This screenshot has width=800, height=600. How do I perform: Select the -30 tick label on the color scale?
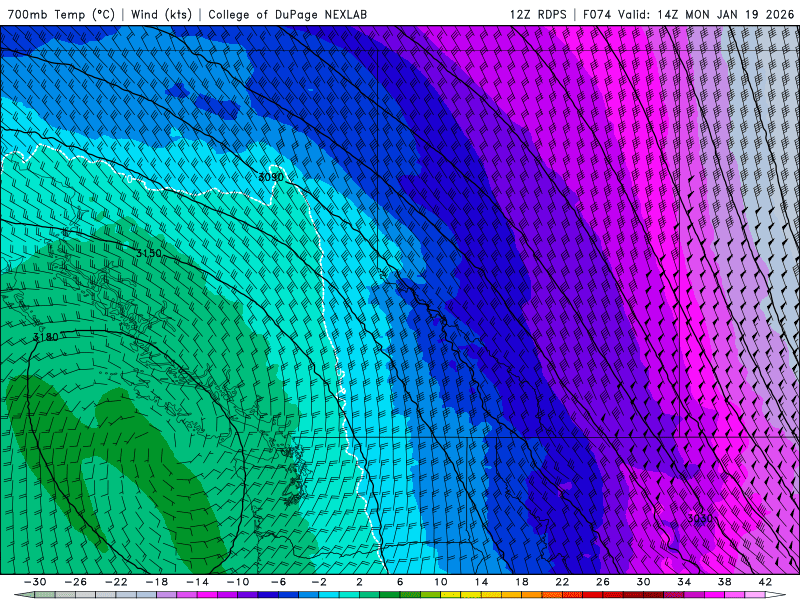pyautogui.click(x=35, y=582)
